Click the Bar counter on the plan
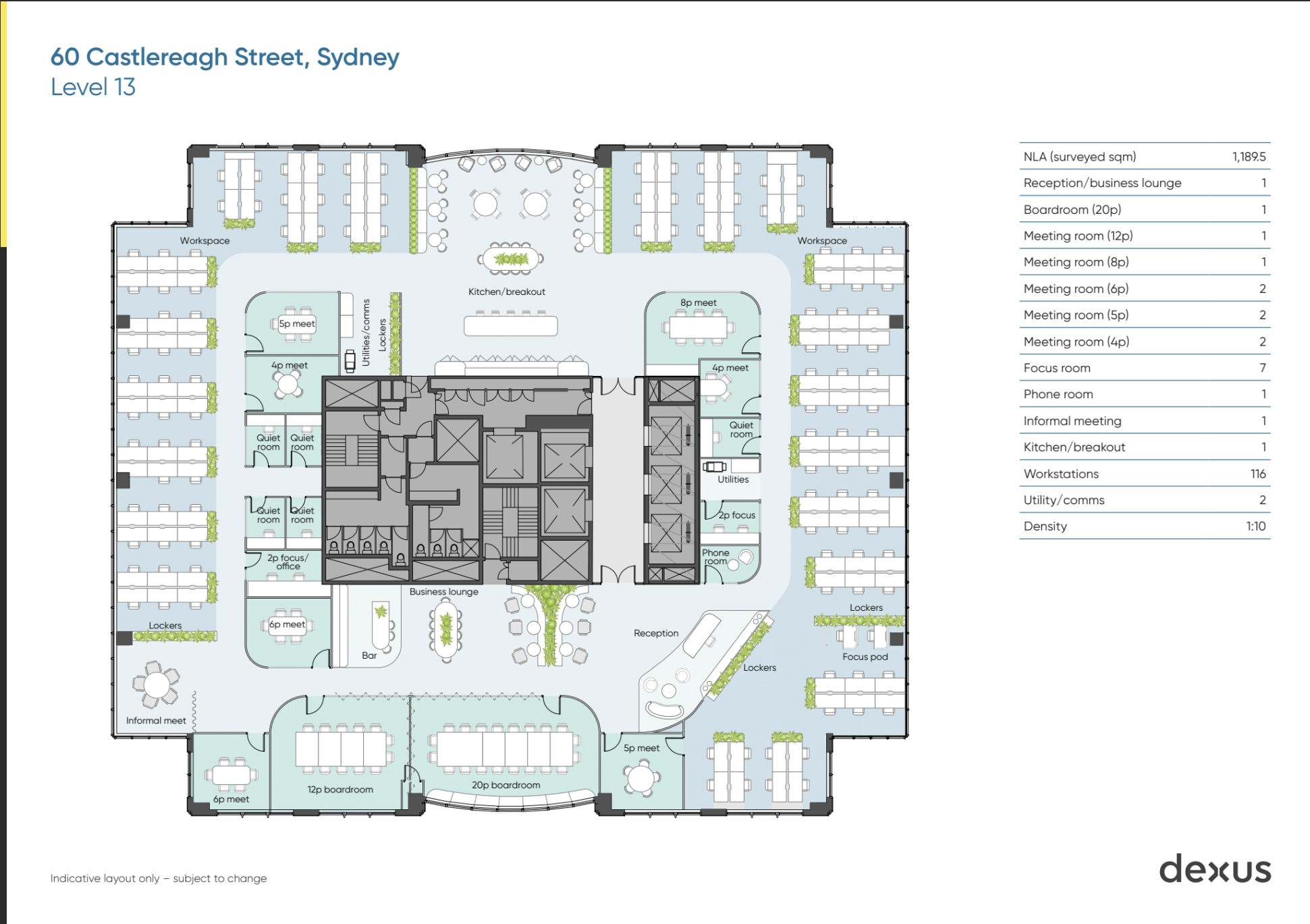Image resolution: width=1310 pixels, height=924 pixels. [381, 624]
